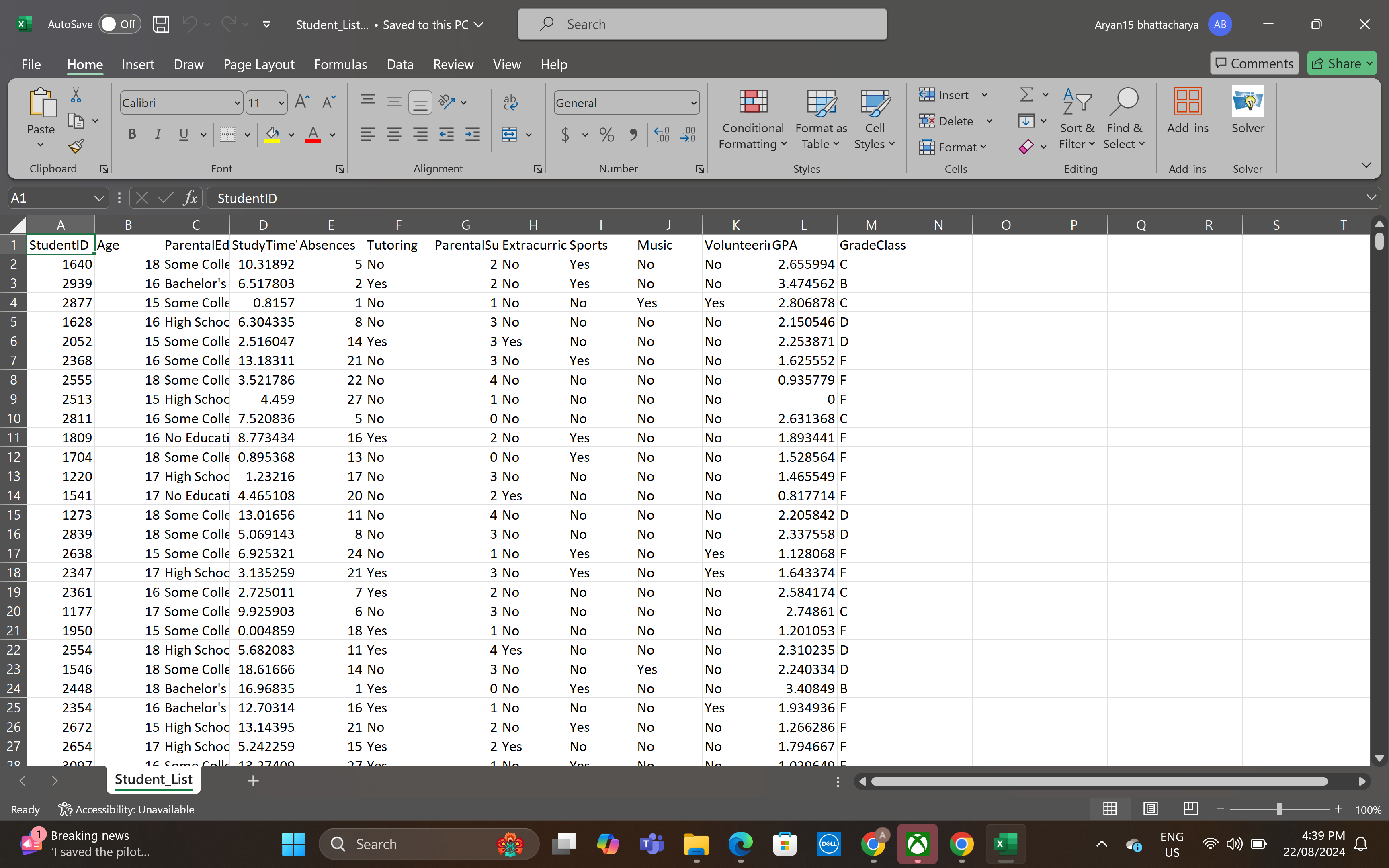Click Increase Decimal icon
1389x868 pixels.
click(x=662, y=135)
